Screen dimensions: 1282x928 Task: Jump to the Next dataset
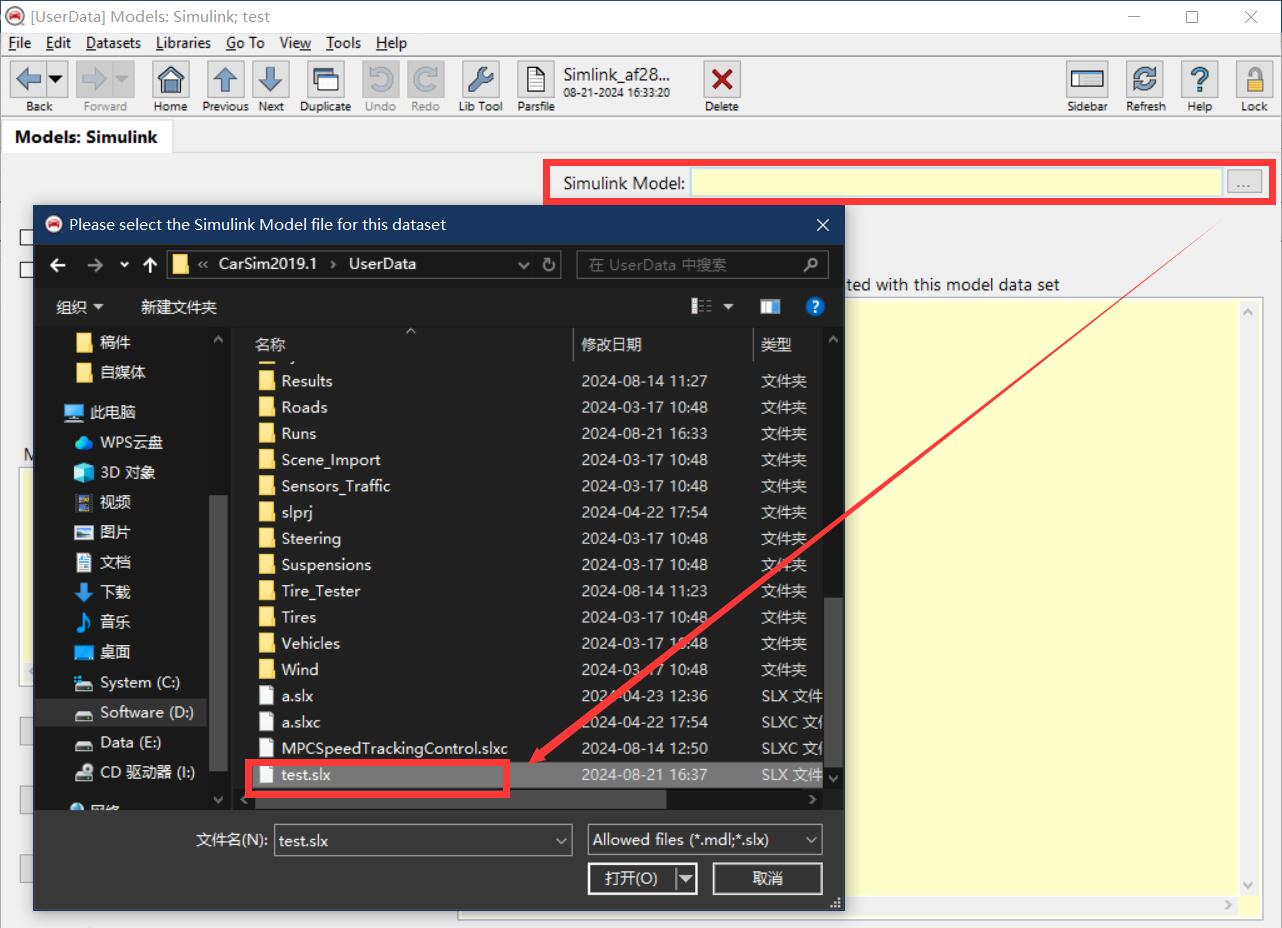270,79
